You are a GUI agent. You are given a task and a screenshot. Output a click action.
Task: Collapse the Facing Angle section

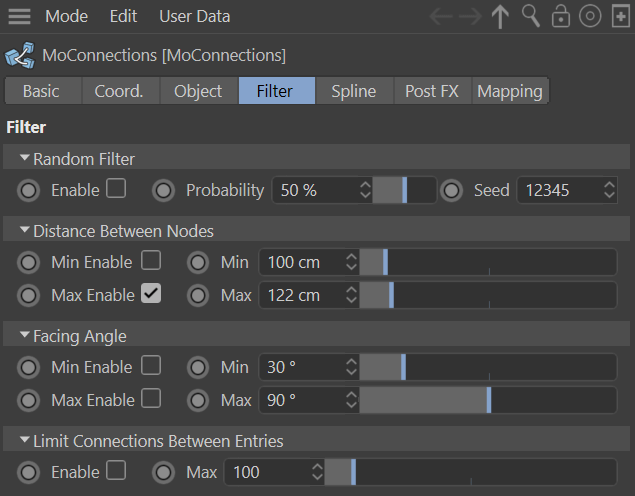click(25, 335)
